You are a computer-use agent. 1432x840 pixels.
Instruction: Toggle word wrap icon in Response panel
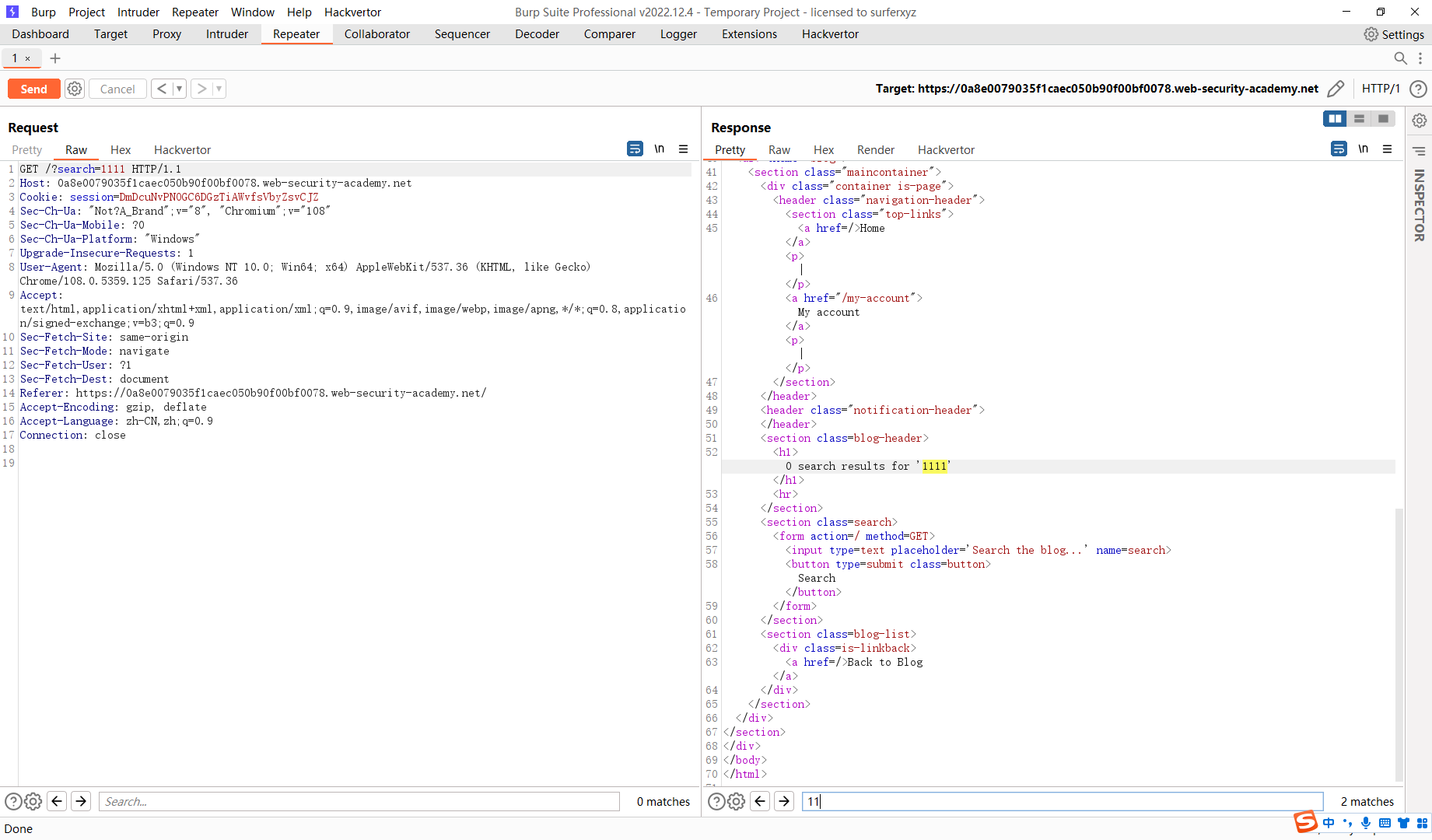[x=1339, y=149]
